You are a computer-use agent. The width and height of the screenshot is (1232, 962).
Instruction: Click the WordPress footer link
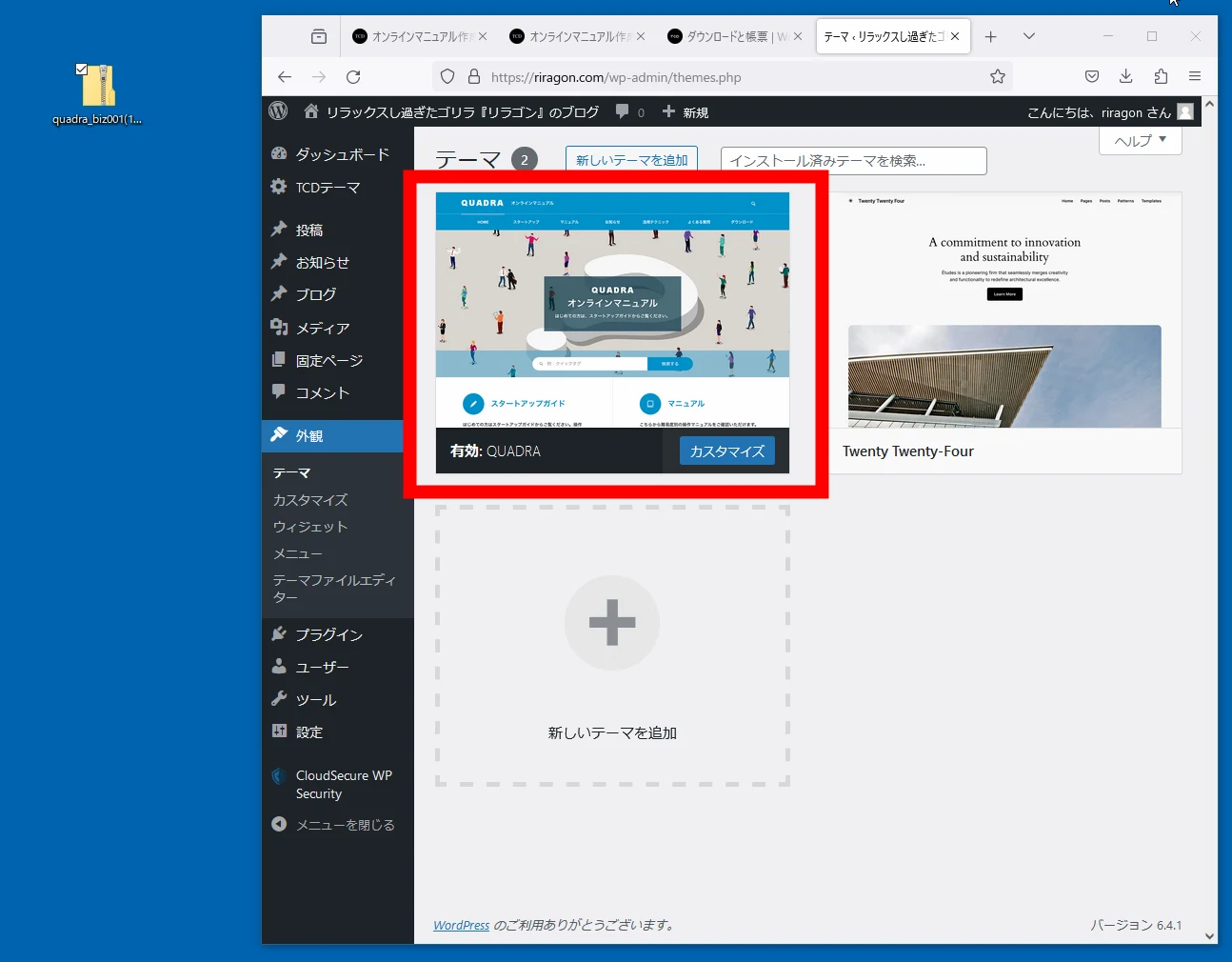(x=461, y=925)
